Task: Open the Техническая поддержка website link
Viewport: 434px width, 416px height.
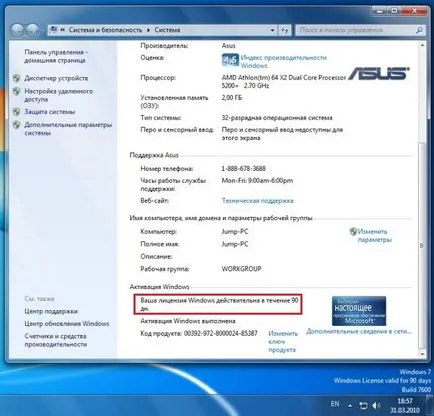Action: point(258,201)
